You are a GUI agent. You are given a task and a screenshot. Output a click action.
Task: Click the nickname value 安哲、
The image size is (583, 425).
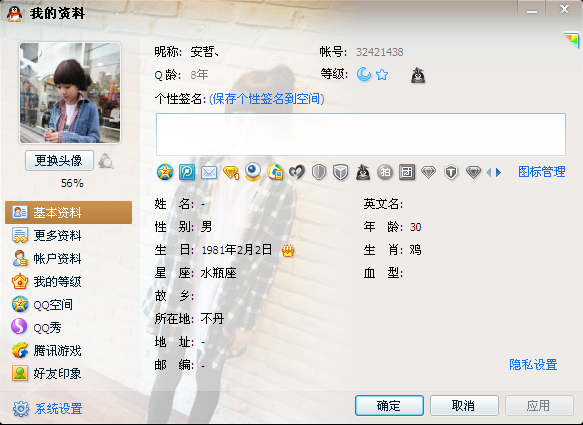point(205,52)
